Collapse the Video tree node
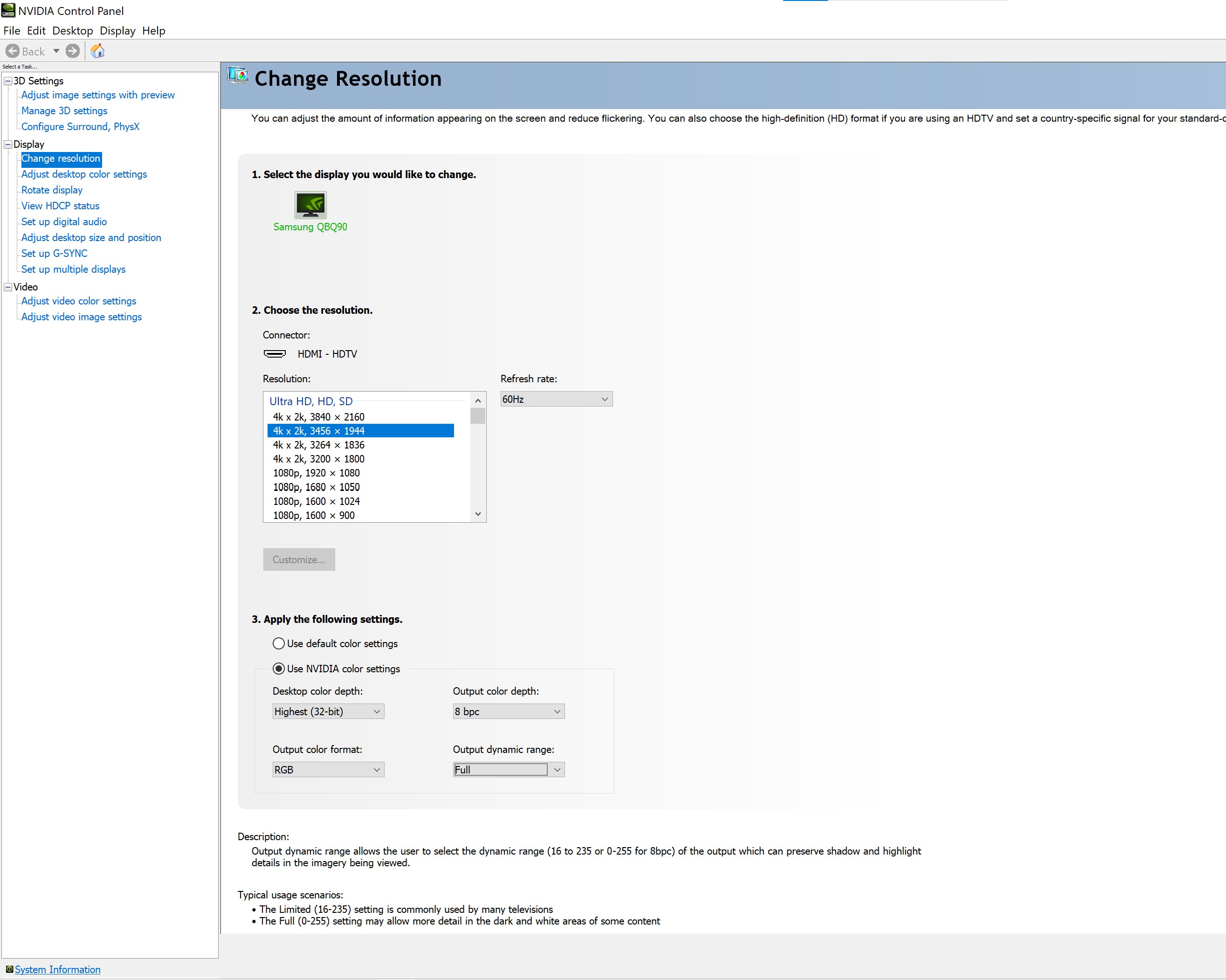This screenshot has width=1226, height=980. coord(8,287)
